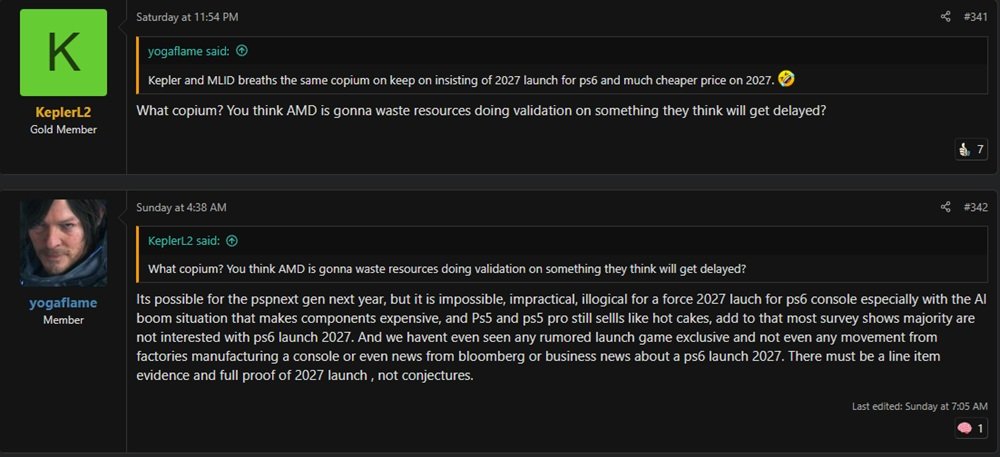Open KeplerL2's green K avatar
The image size is (1000, 457).
63,53
